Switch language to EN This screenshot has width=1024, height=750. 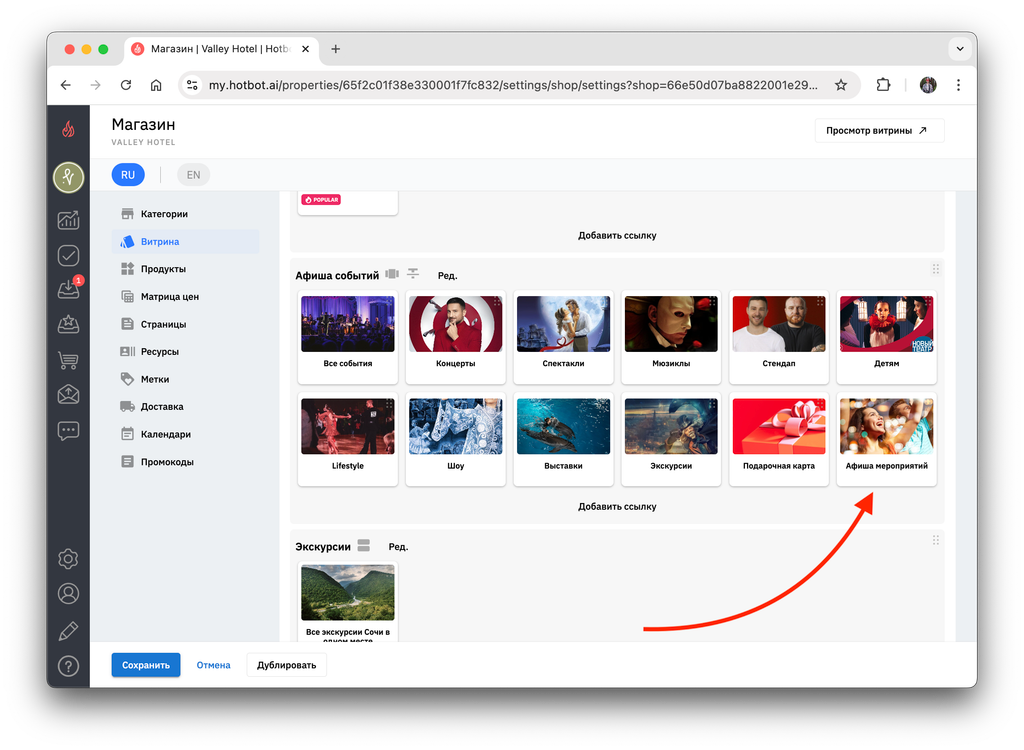tap(193, 175)
